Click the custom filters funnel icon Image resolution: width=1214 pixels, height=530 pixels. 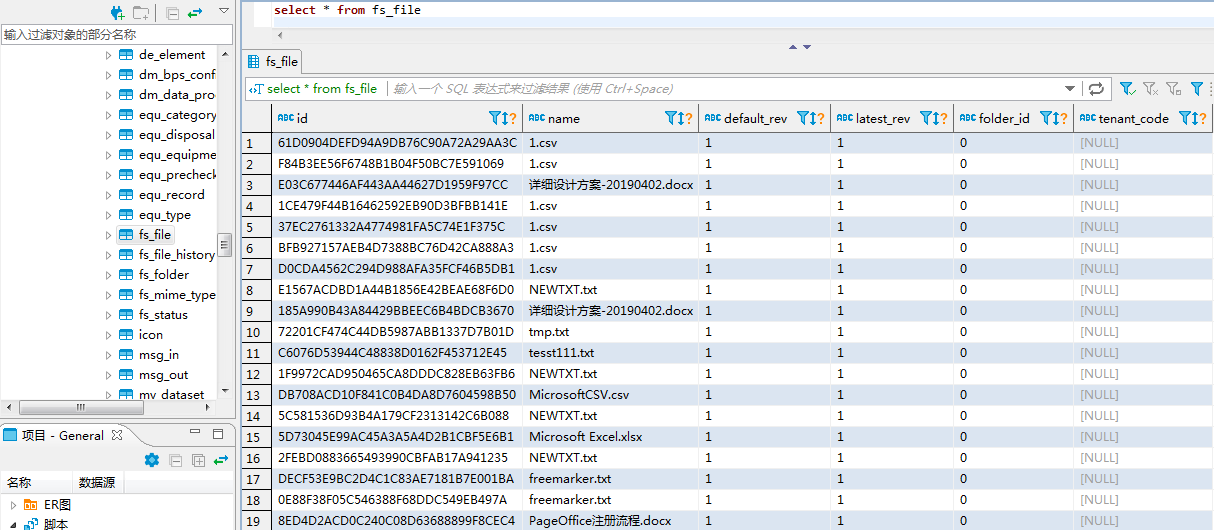[x=1197, y=89]
